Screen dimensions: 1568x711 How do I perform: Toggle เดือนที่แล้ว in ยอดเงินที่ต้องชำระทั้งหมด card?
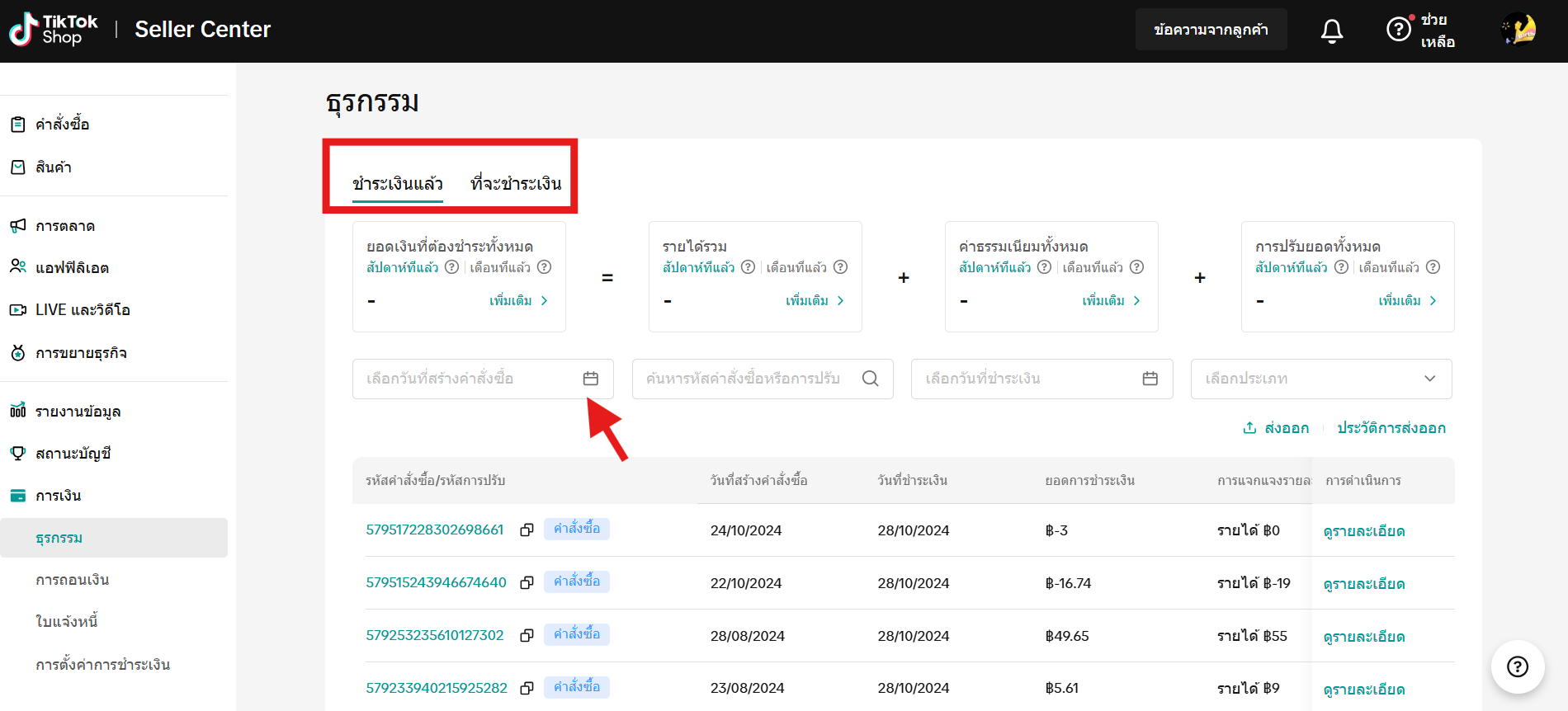[x=500, y=267]
